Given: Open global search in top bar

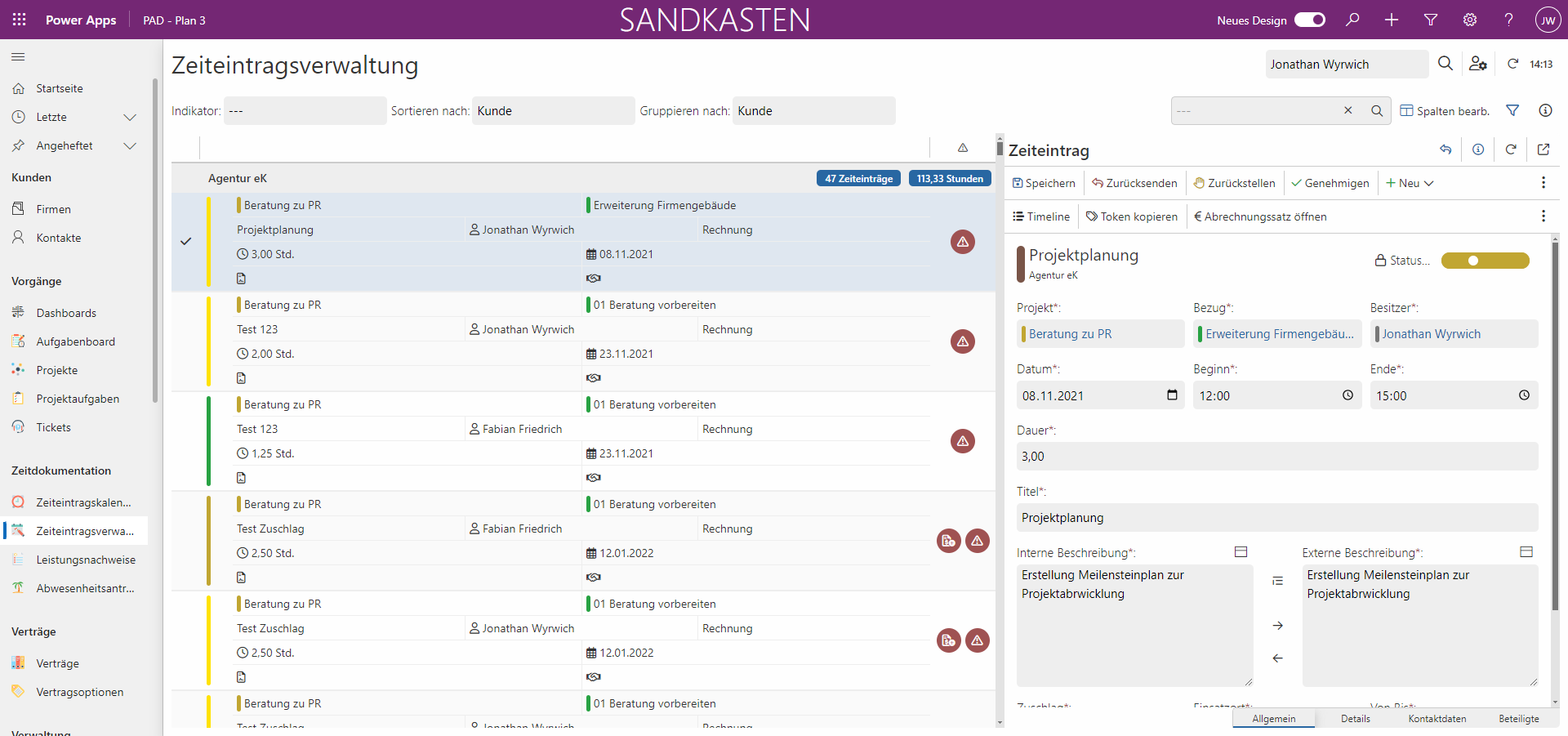Looking at the screenshot, I should [x=1353, y=20].
